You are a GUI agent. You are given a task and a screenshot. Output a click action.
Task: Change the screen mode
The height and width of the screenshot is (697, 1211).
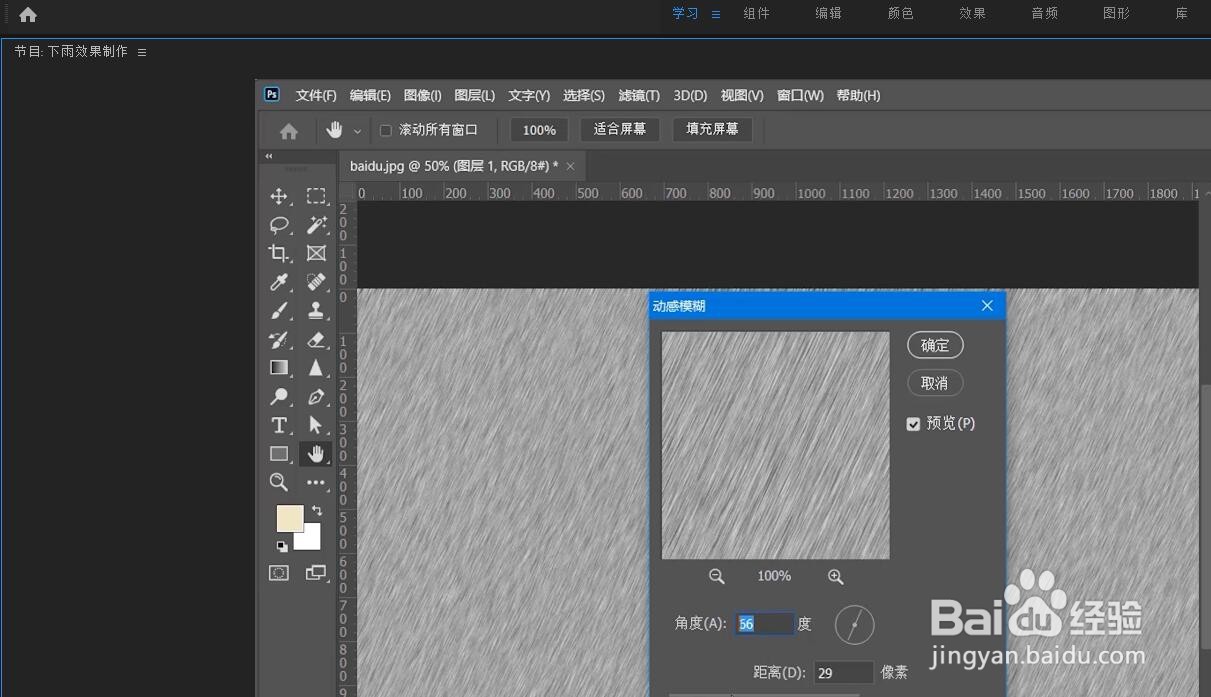[x=316, y=573]
